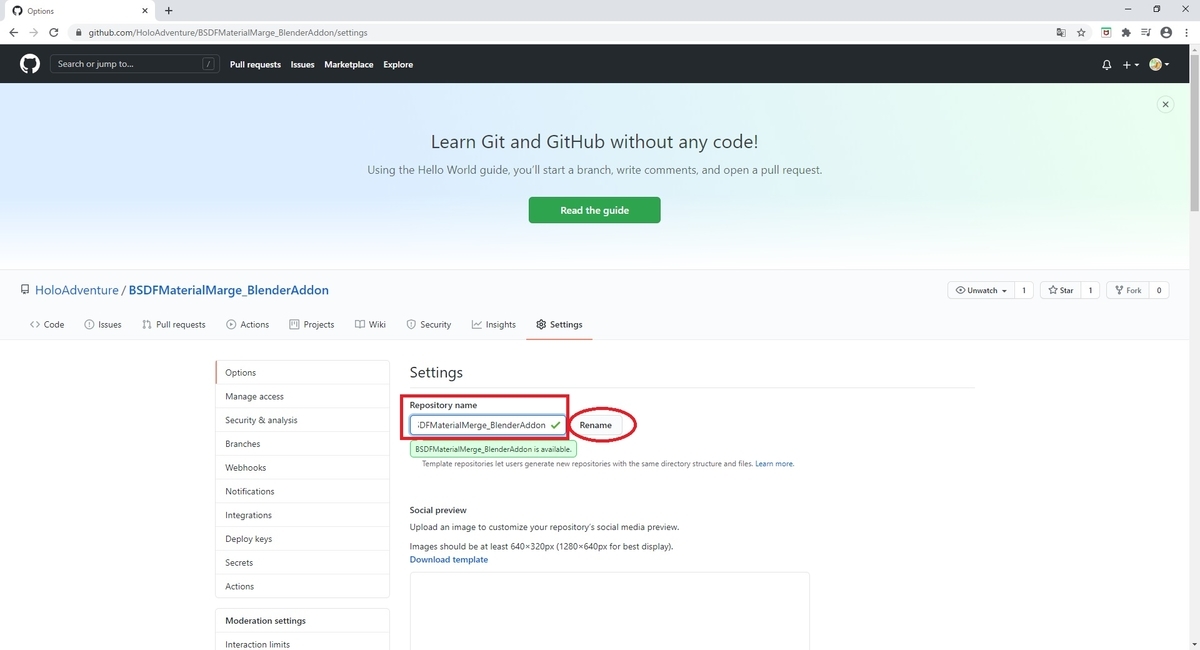Select Branches in settings sidebar
Screen dimensions: 1200x650
pyautogui.click(x=302, y=444)
